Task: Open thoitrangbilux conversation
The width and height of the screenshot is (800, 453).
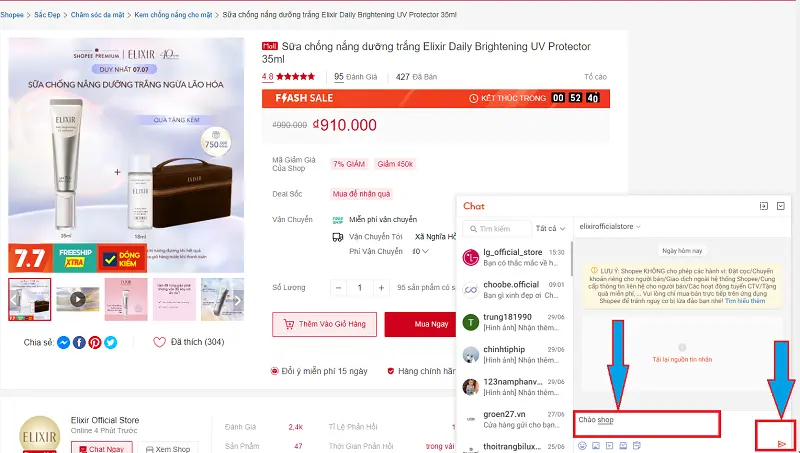Action: pos(514,446)
